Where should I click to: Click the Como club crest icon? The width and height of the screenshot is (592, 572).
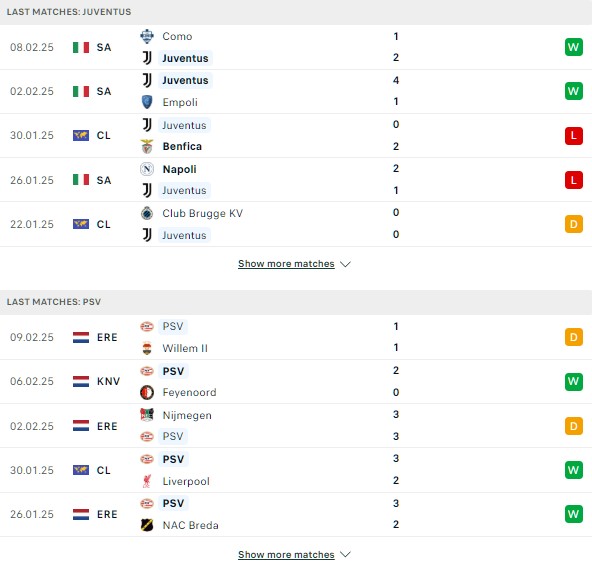pyautogui.click(x=147, y=36)
